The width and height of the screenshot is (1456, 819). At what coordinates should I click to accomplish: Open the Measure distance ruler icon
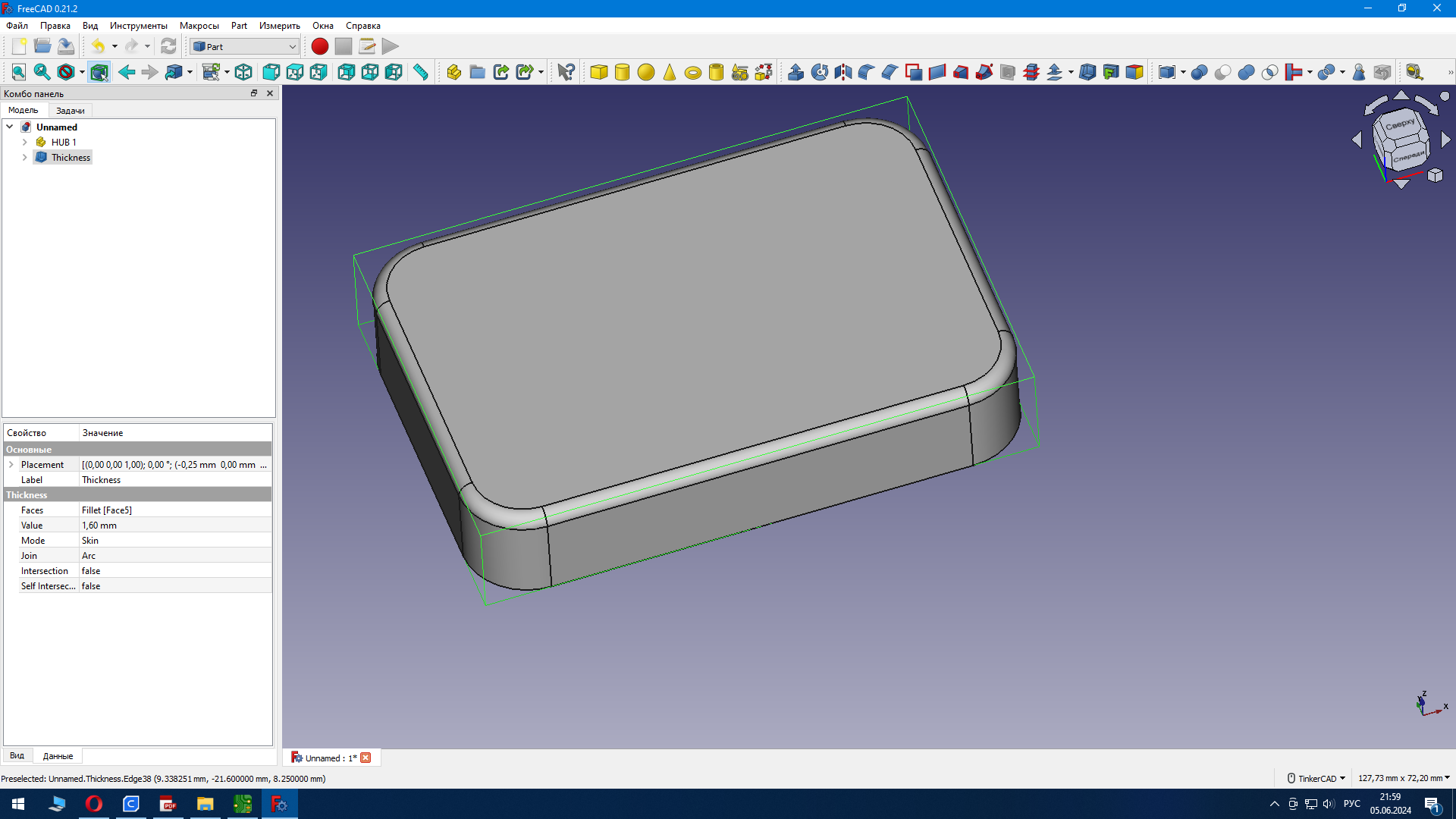pyautogui.click(x=420, y=72)
